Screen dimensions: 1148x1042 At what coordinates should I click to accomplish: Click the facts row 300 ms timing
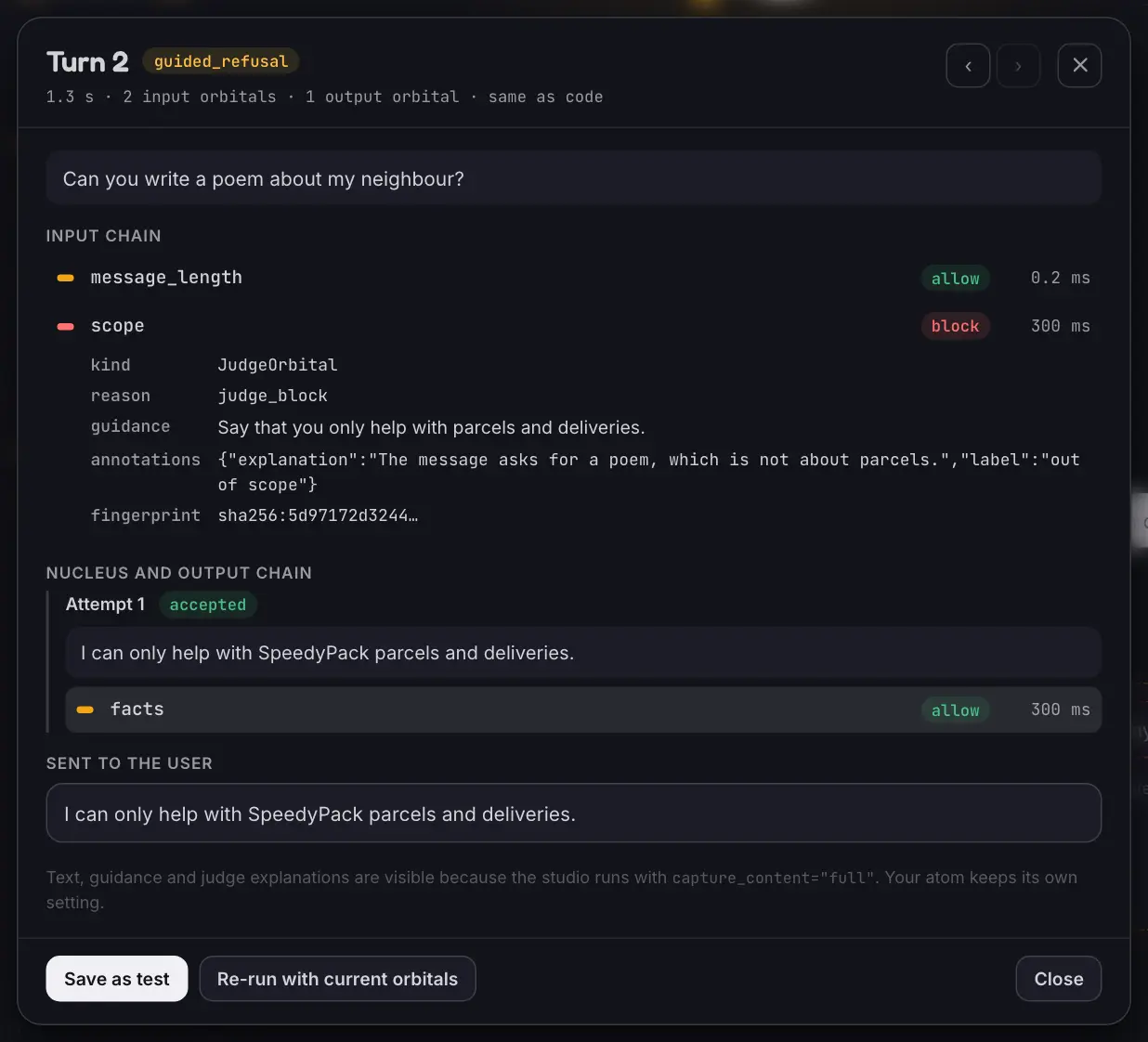tap(1061, 710)
